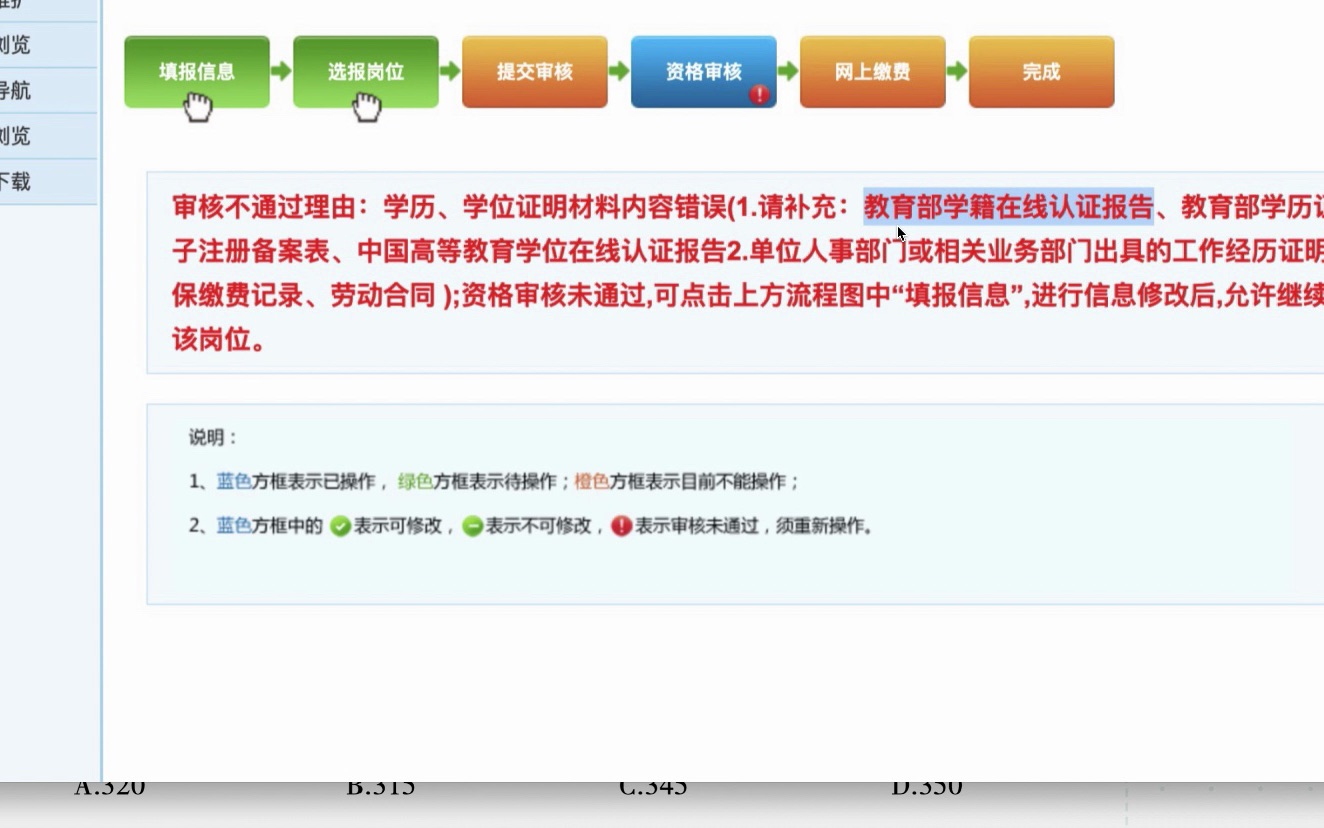The height and width of the screenshot is (828, 1324).
Task: Click the text 表示审核未通过，须重新操作
Action: (x=754, y=526)
